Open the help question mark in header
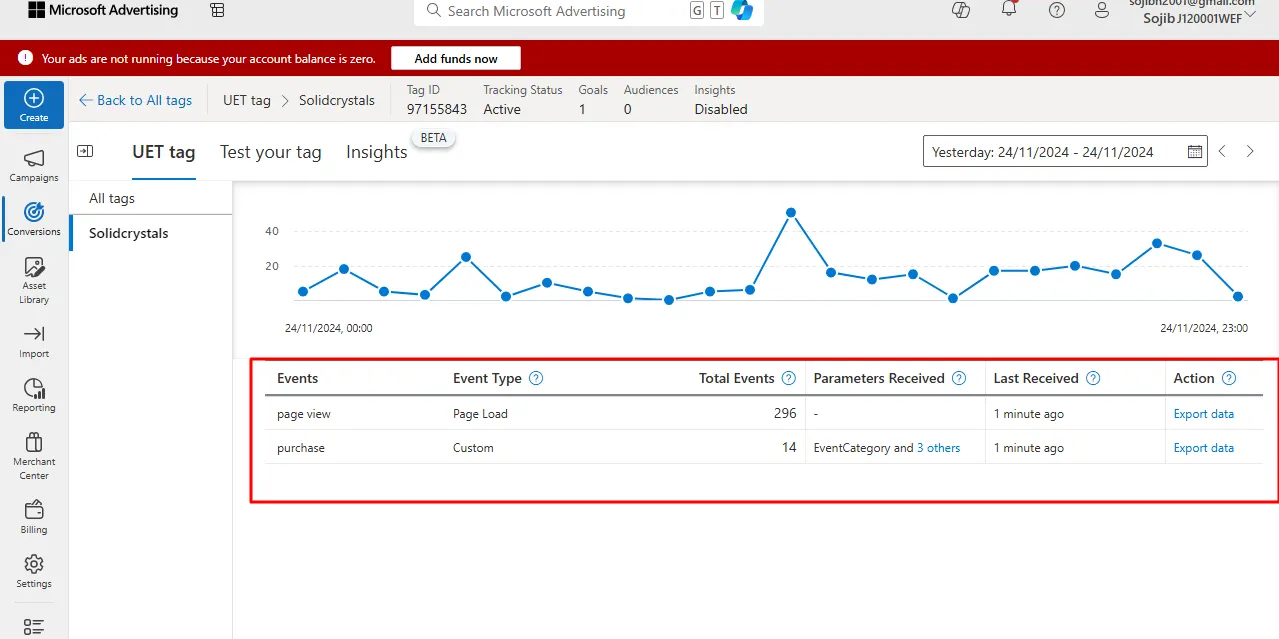The height and width of the screenshot is (639, 1279). (1057, 10)
